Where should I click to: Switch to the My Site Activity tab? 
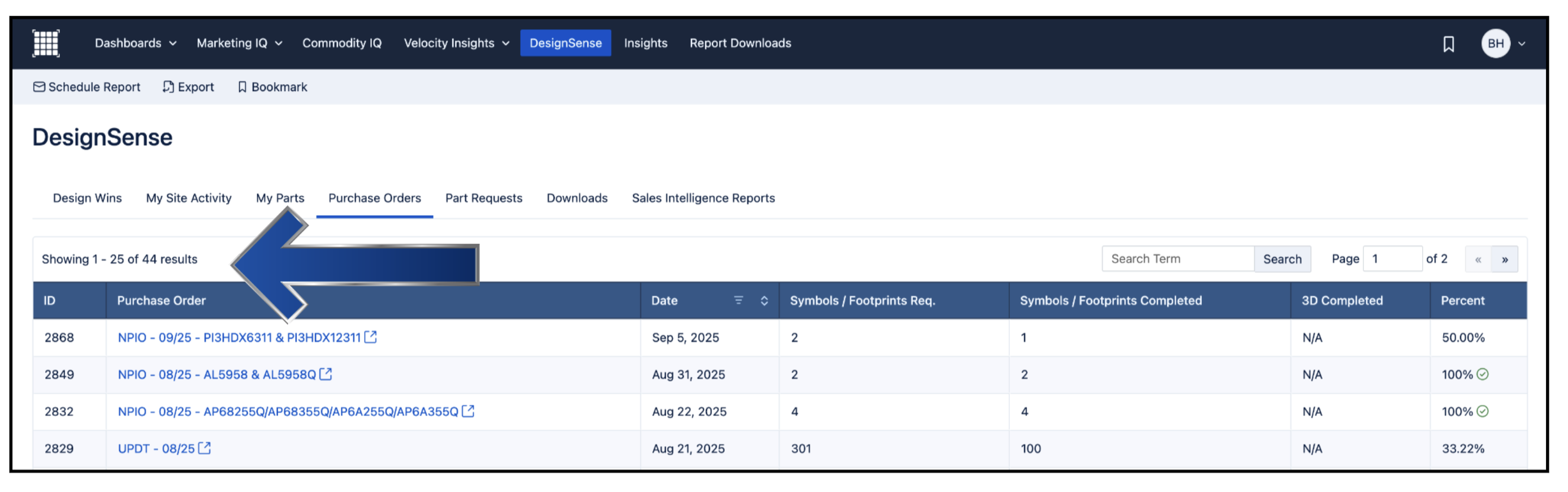coord(189,198)
